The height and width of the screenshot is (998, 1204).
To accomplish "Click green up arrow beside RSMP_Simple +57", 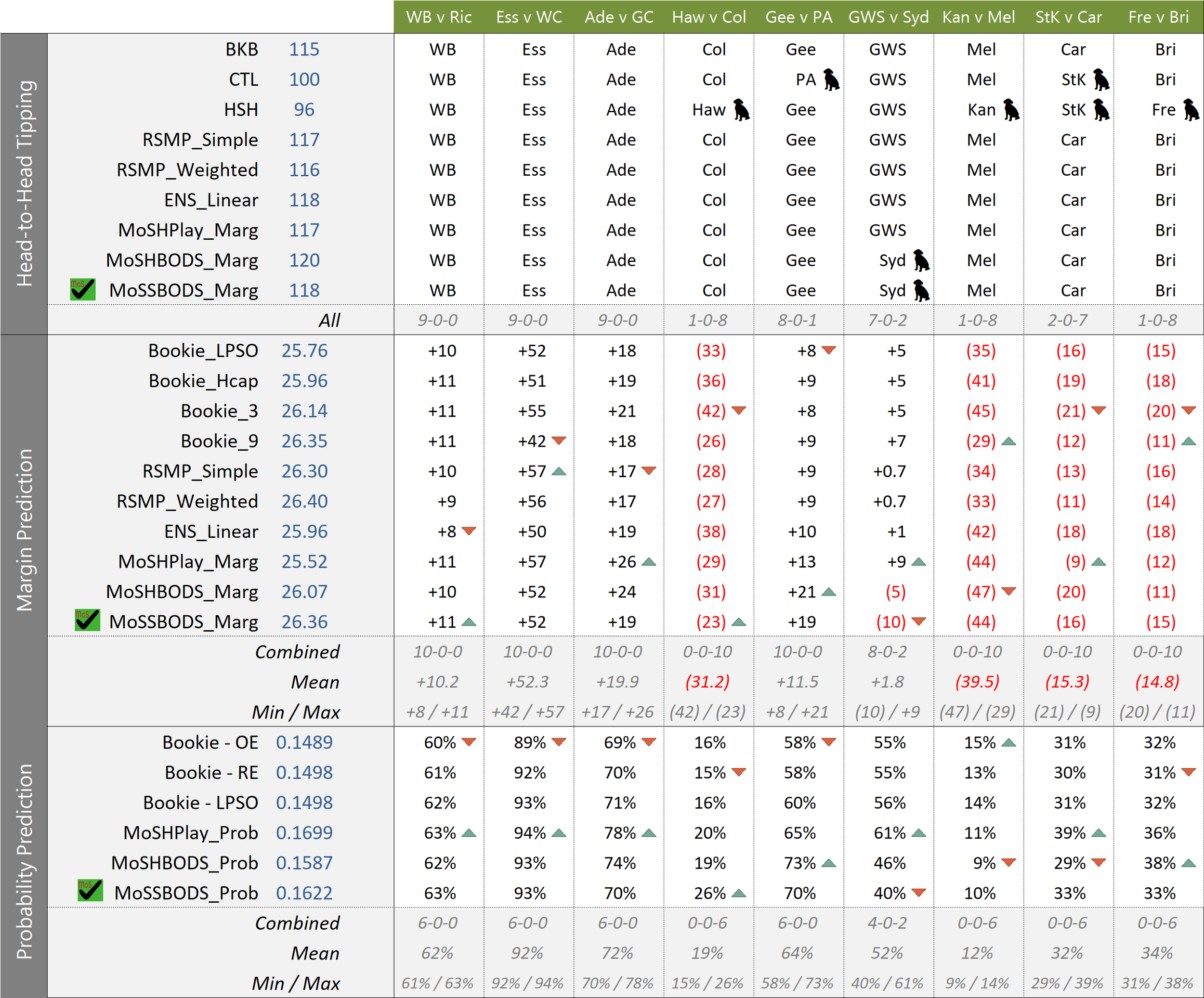I will (x=559, y=471).
